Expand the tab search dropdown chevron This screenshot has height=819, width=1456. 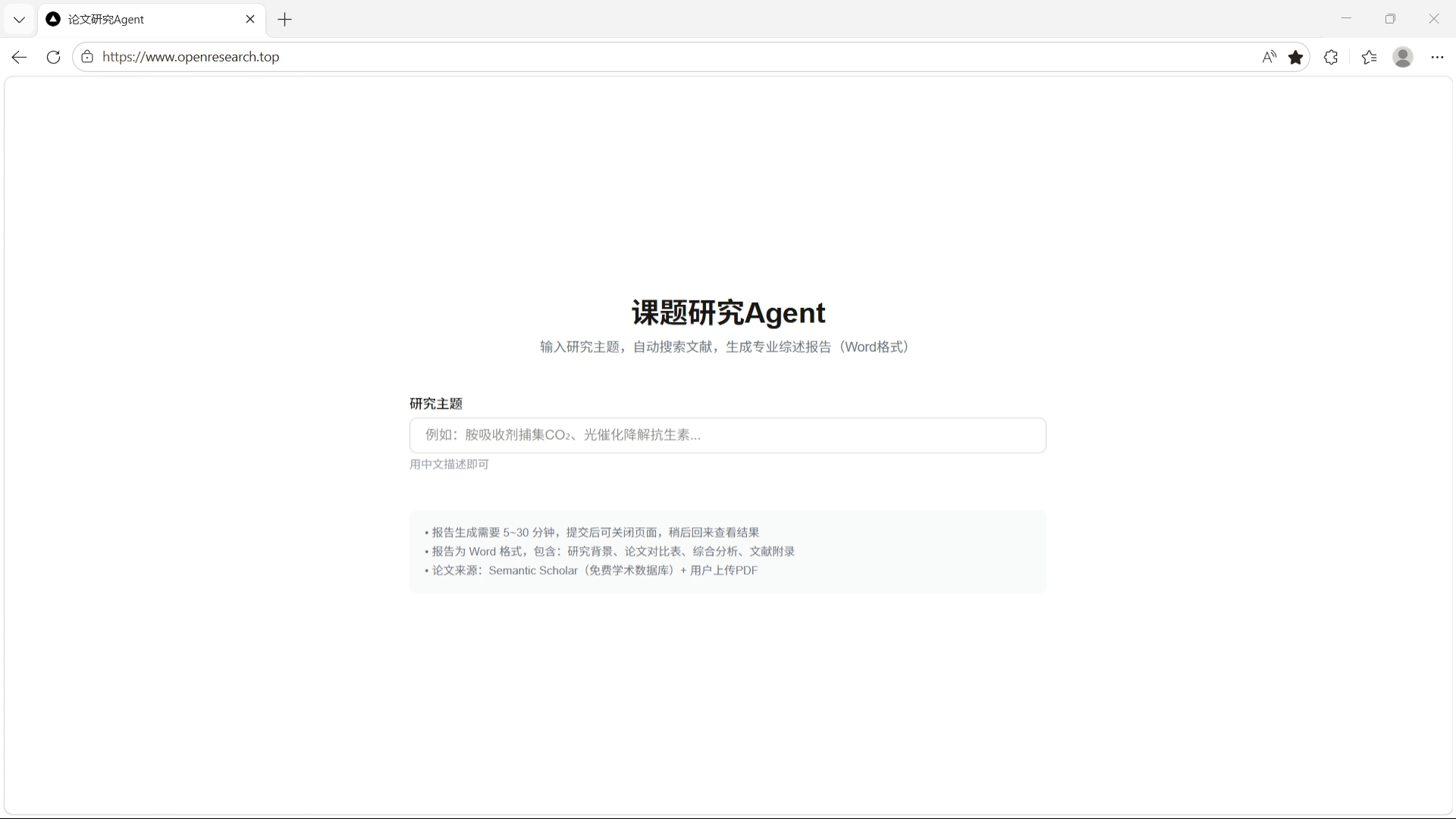pyautogui.click(x=19, y=20)
